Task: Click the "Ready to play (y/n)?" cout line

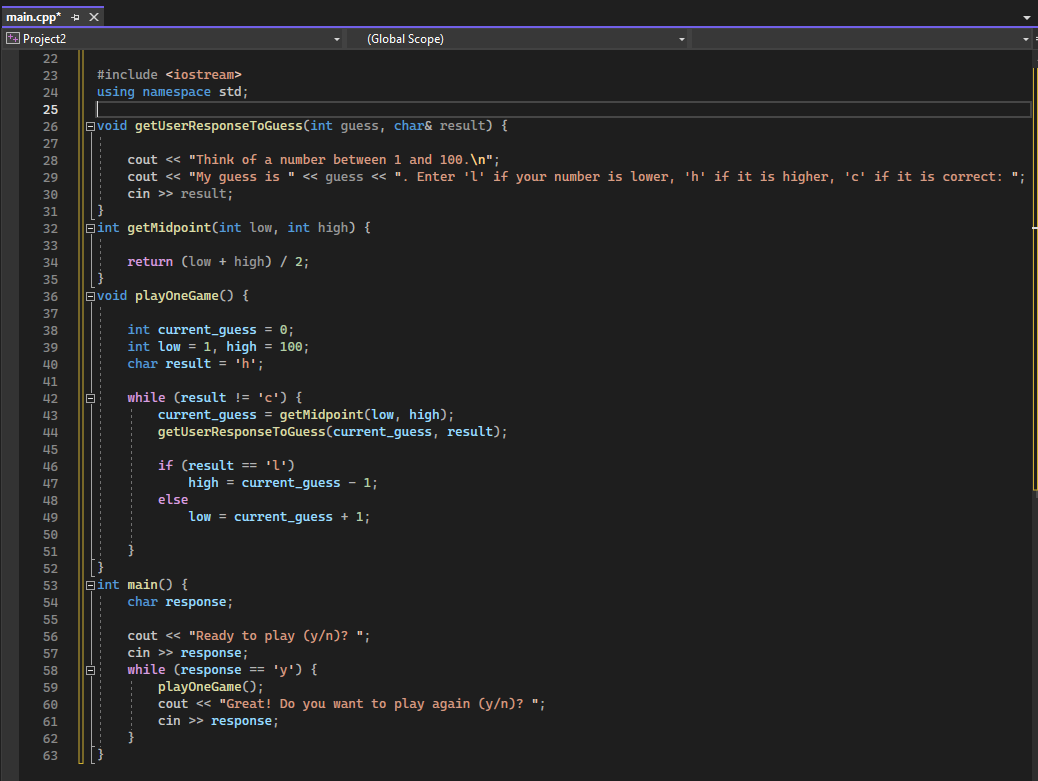Action: click(x=249, y=636)
